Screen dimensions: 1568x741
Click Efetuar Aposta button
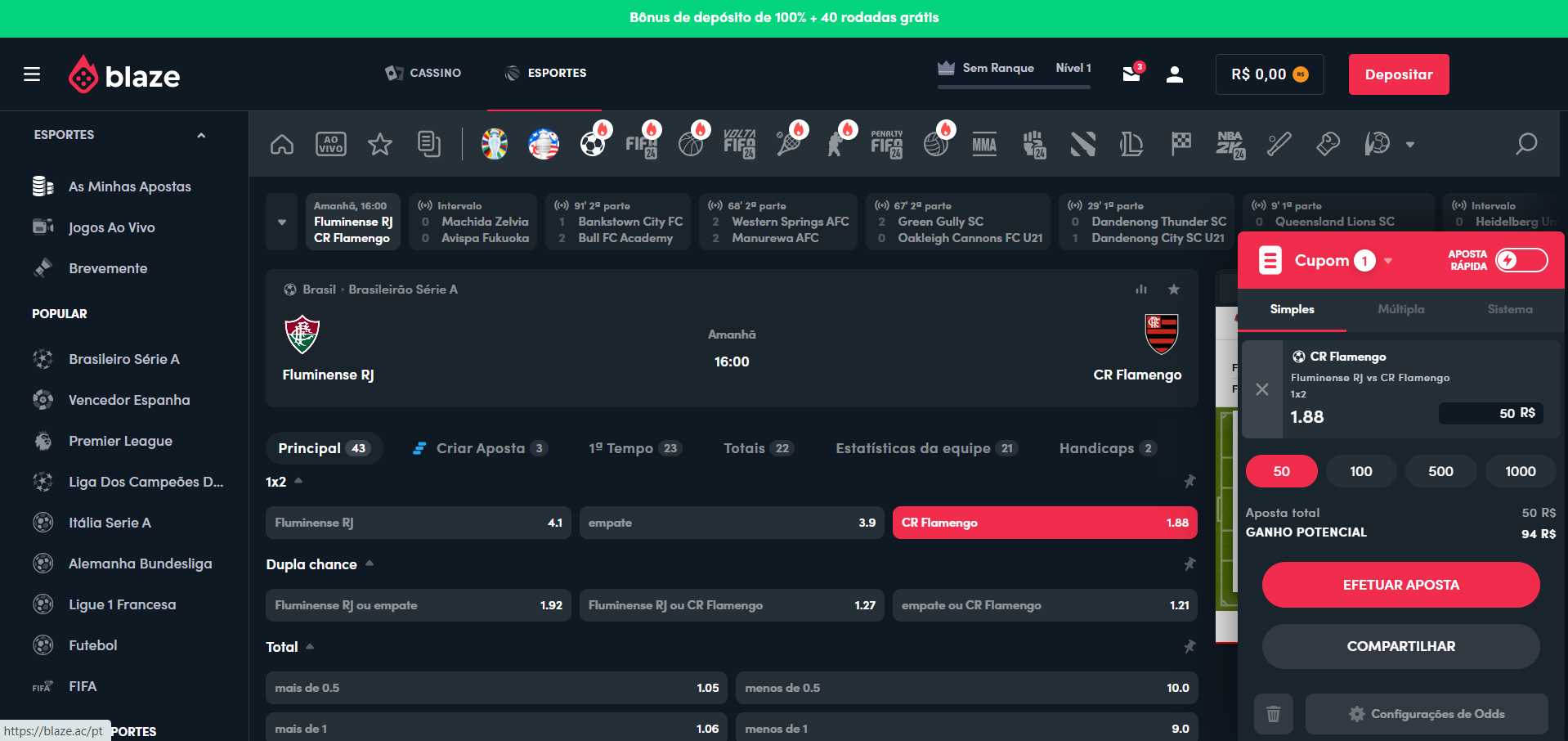[x=1400, y=585]
